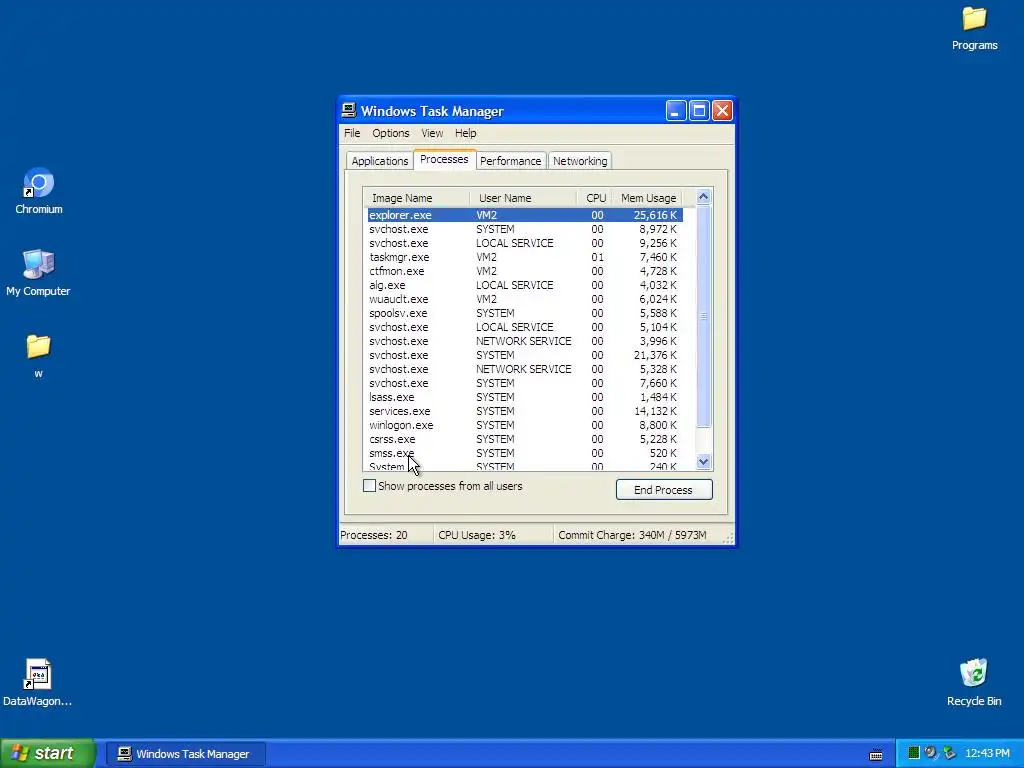1024x768 pixels.
Task: Select the smss.exe process row
Action: point(524,453)
